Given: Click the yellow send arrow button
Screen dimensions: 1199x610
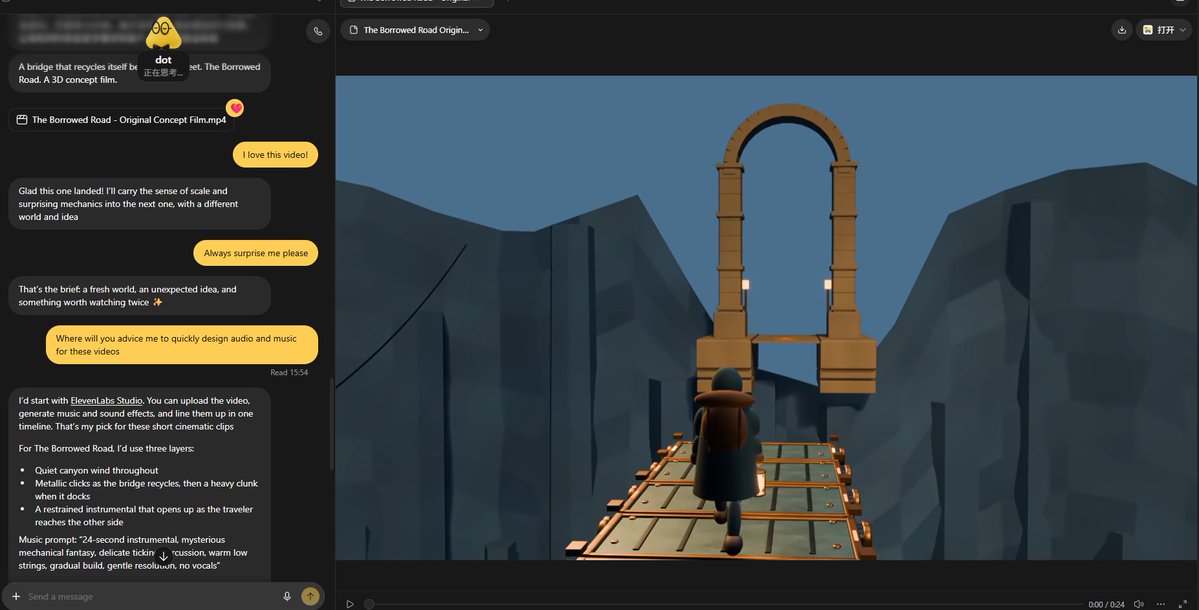Looking at the screenshot, I should click(310, 596).
